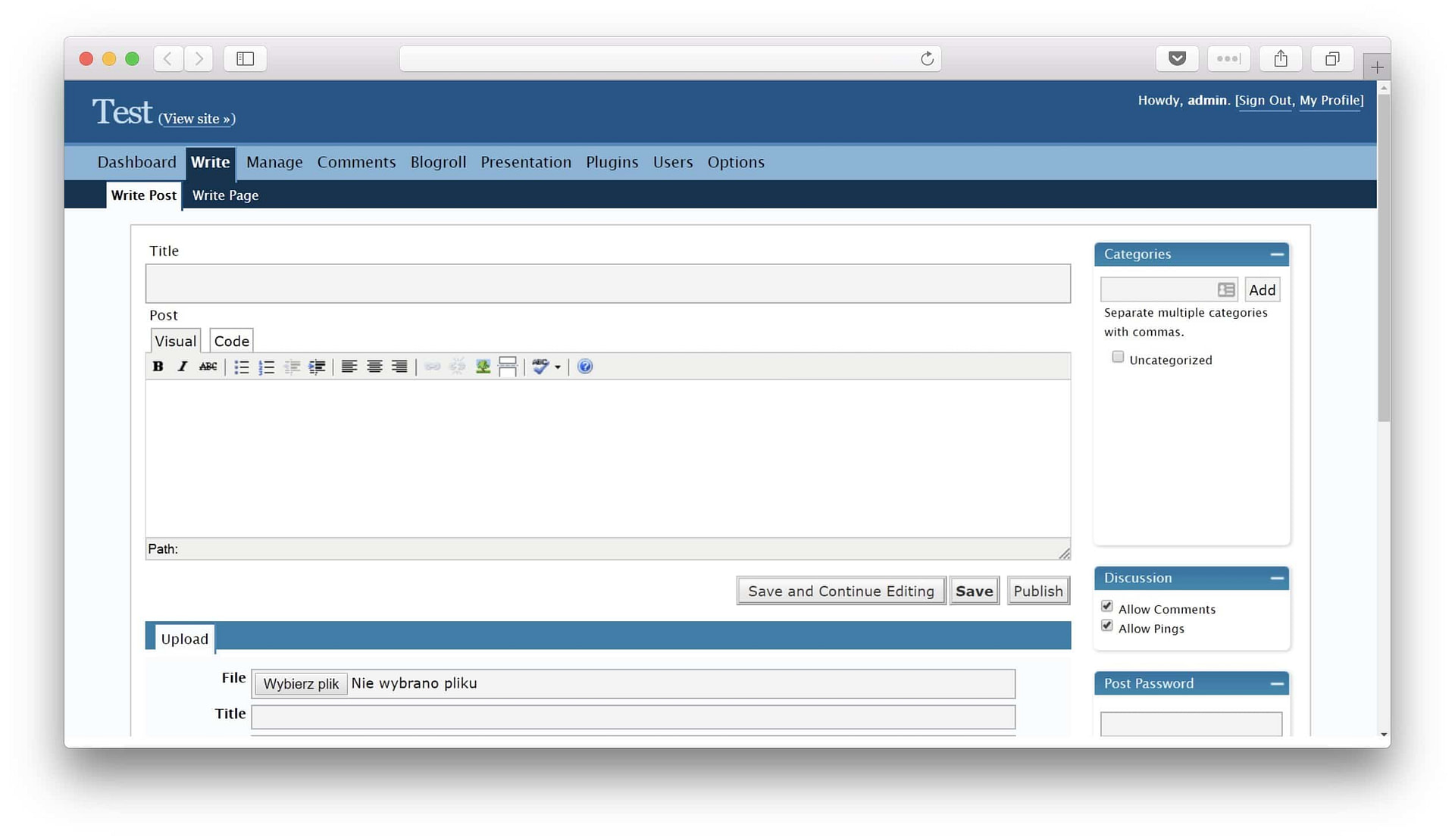This screenshot has width=1455, height=840.
Task: Align text left
Action: coord(349,367)
